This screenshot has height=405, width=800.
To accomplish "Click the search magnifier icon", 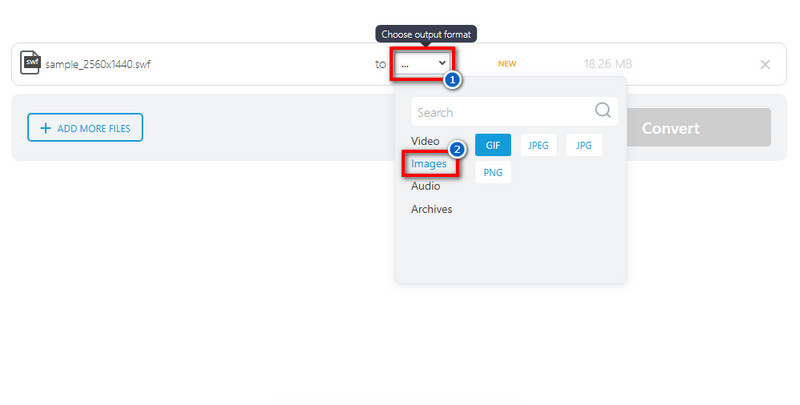I will coord(603,110).
